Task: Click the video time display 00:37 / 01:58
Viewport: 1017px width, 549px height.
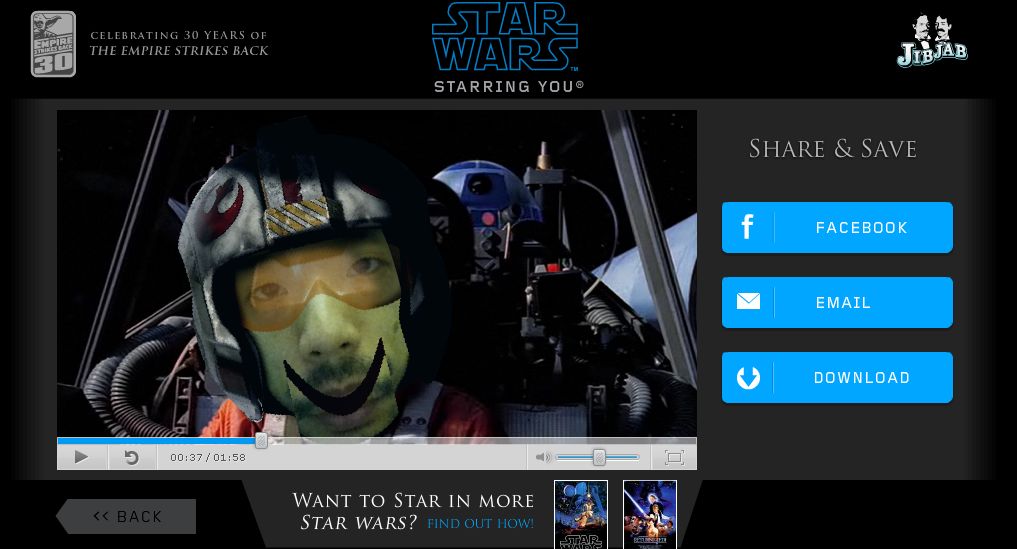Action: point(208,458)
